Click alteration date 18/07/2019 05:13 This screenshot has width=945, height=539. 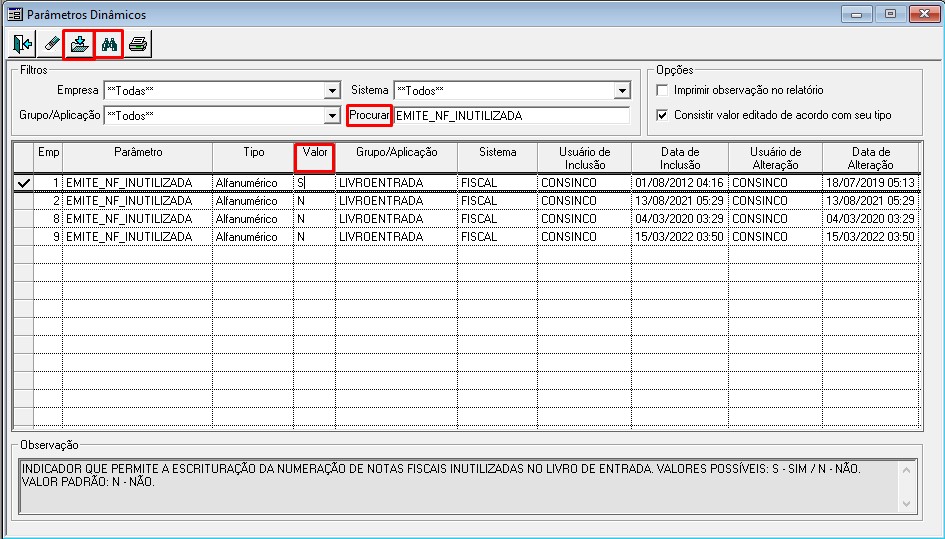(871, 183)
